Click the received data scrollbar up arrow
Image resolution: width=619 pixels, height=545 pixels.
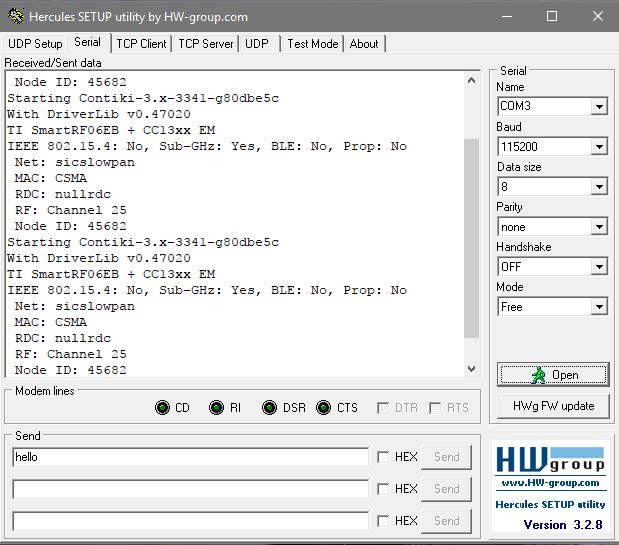[471, 81]
